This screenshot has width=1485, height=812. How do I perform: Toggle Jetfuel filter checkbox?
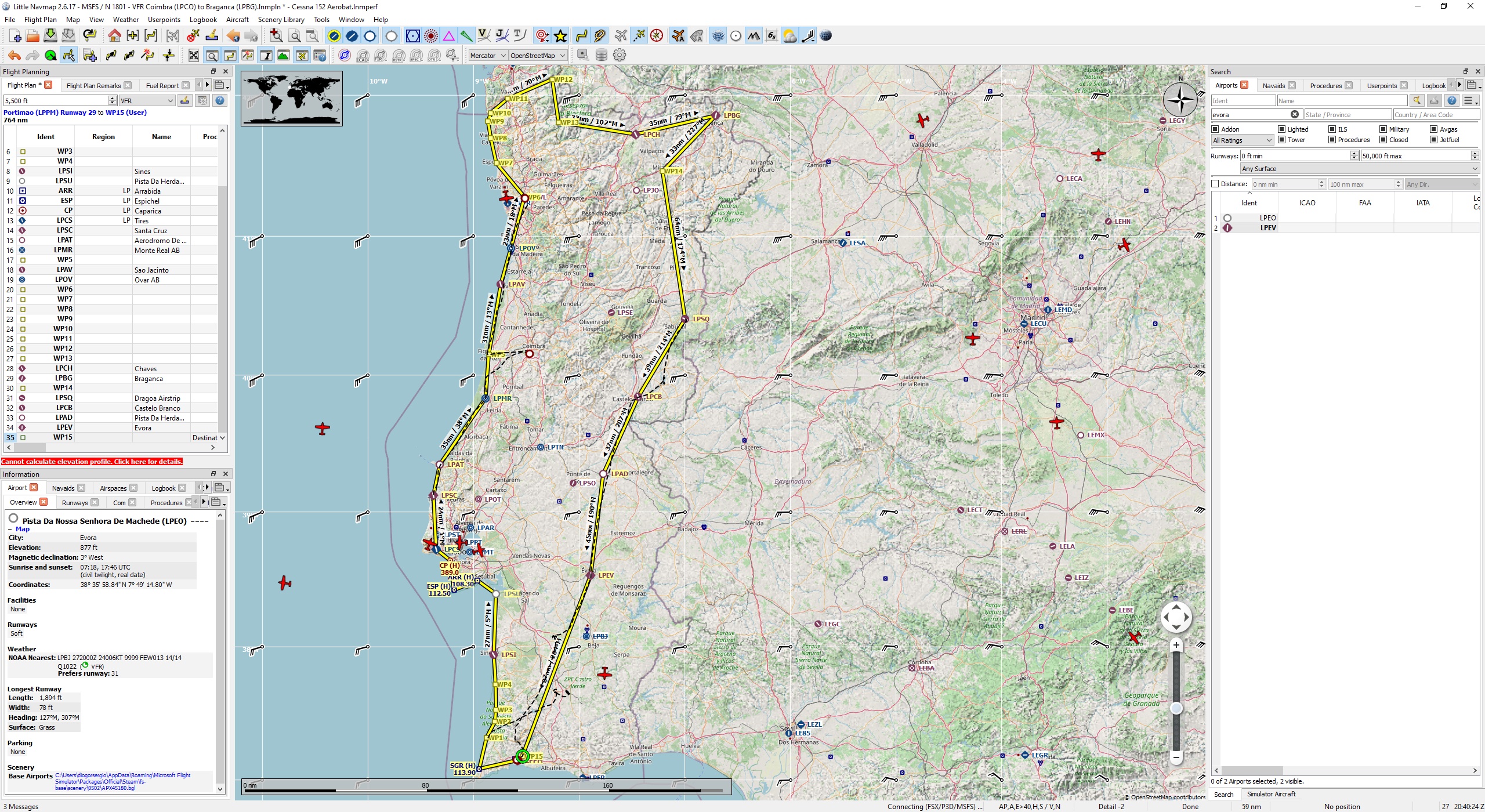click(x=1434, y=140)
